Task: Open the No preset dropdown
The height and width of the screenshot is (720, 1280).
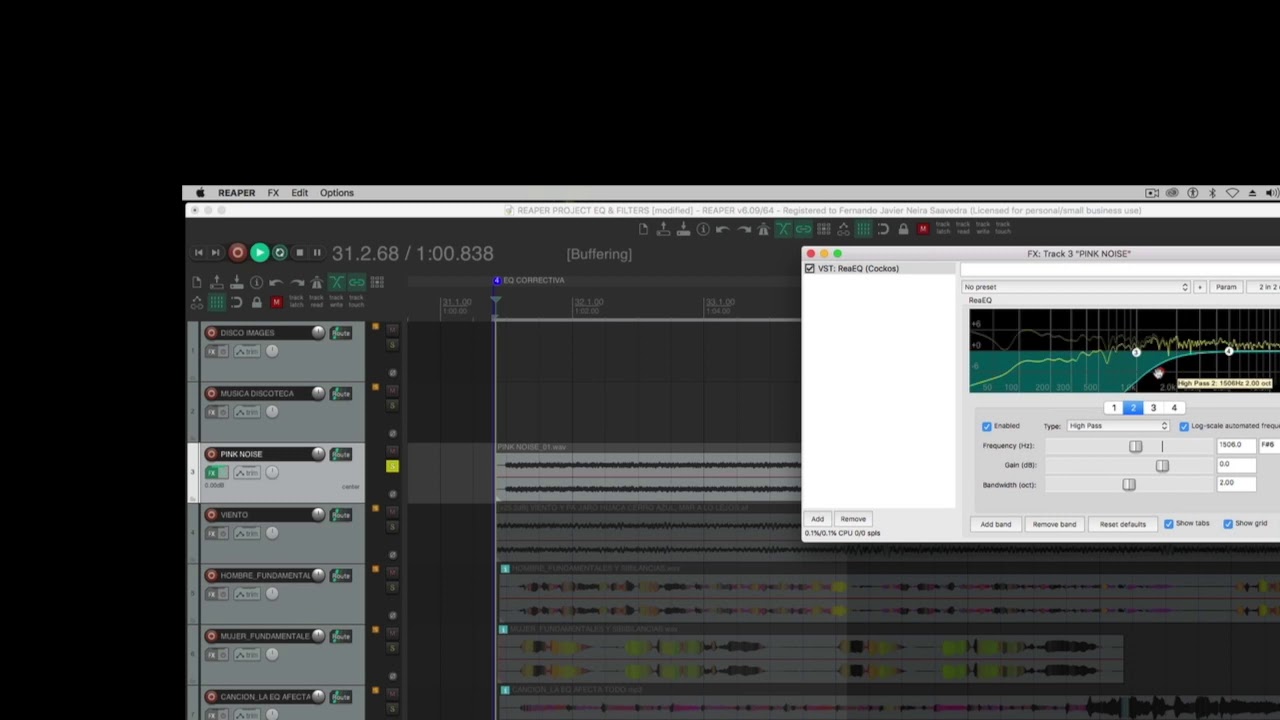Action: (x=1075, y=287)
